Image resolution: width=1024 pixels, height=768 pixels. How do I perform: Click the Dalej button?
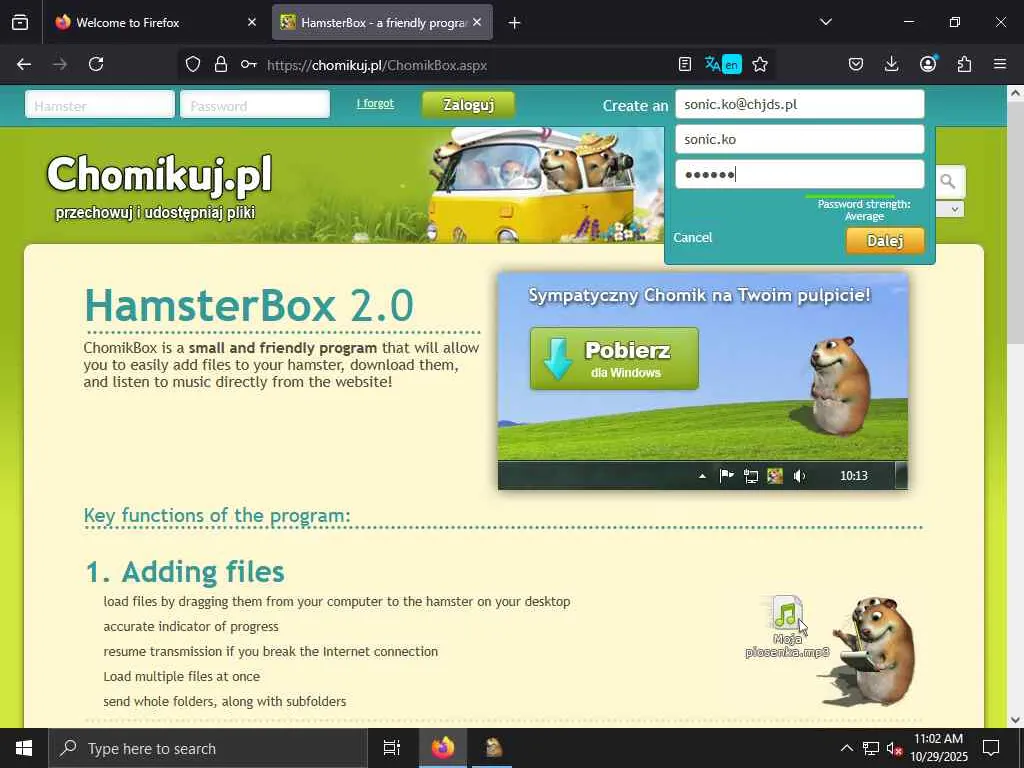click(885, 240)
